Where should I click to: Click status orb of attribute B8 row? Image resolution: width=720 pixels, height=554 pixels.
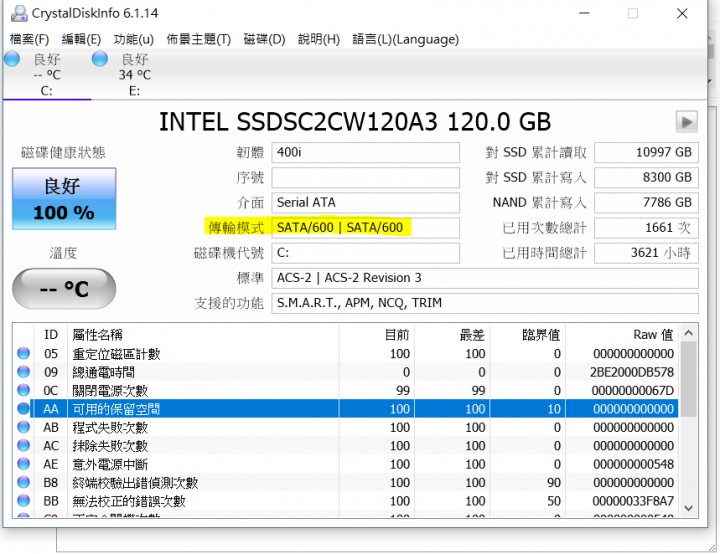point(23,482)
